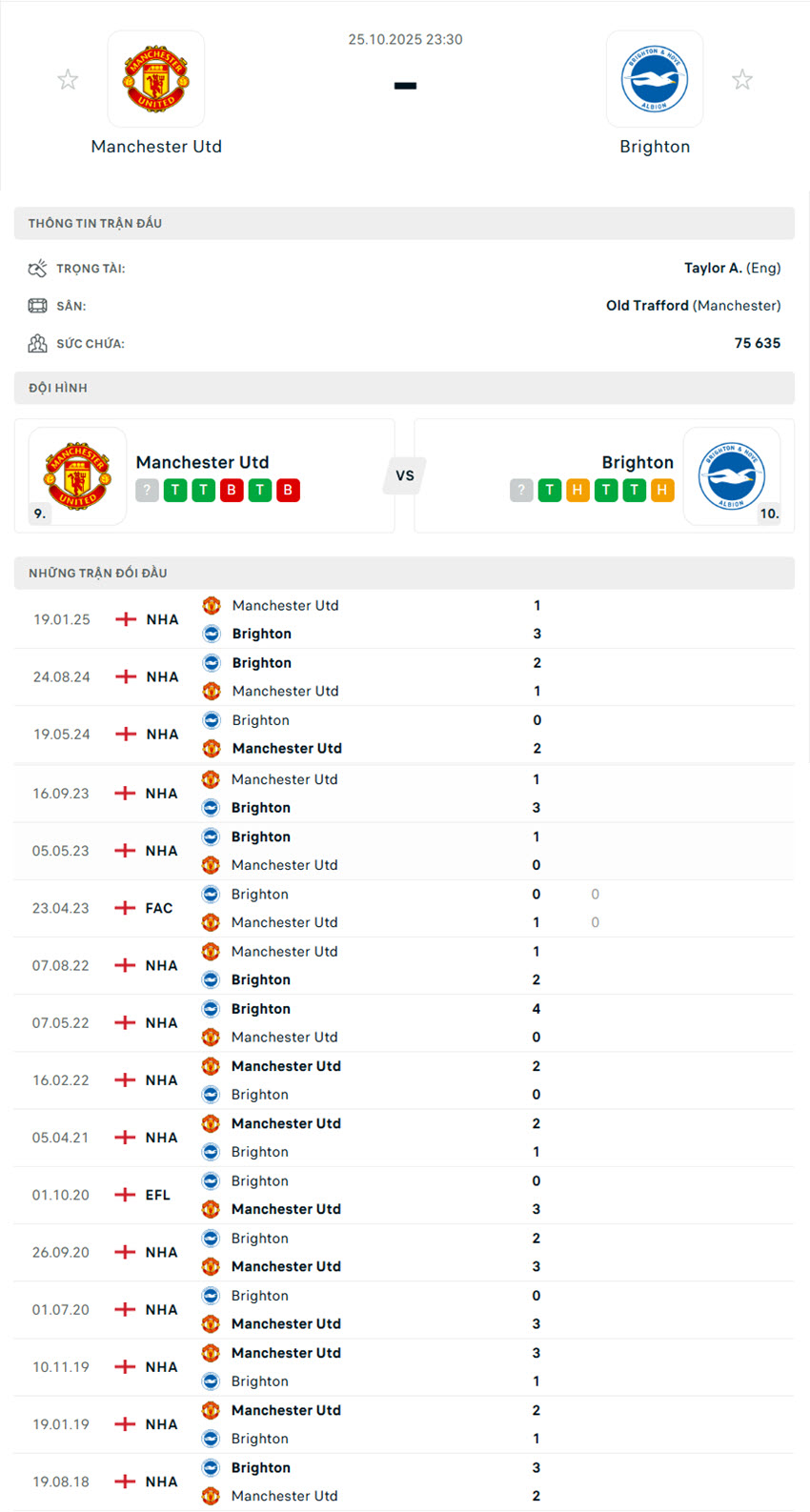The width and height of the screenshot is (810, 1512).
Task: Click the stadium icon next to SÂN
Action: [x=38, y=305]
